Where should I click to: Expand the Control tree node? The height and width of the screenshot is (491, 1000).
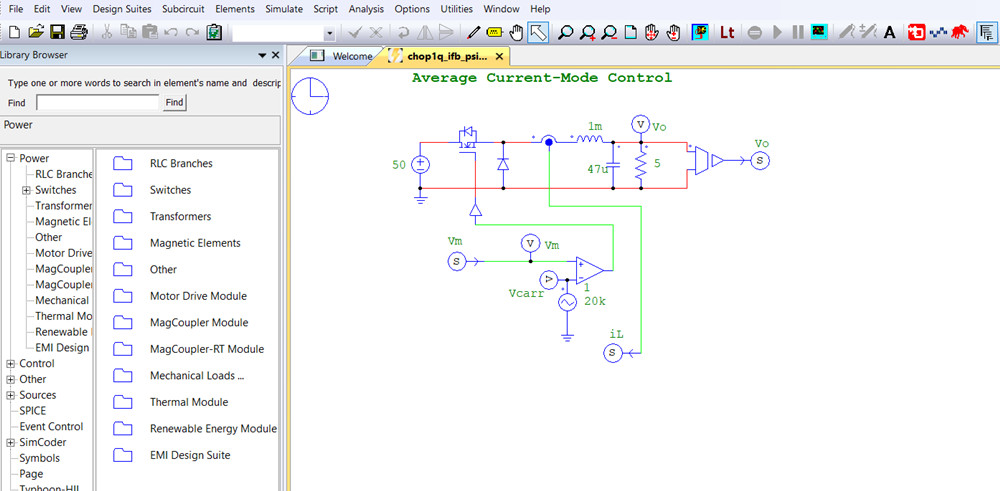click(11, 364)
